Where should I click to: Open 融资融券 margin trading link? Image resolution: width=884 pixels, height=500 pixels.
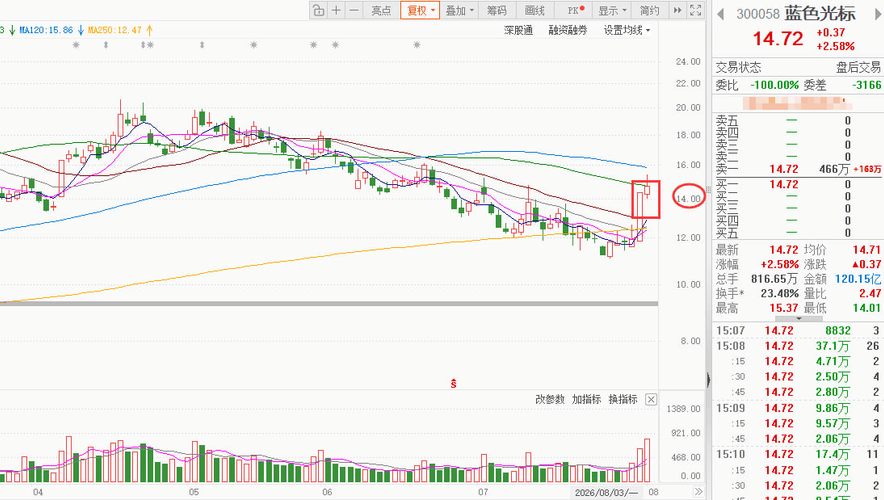point(568,30)
